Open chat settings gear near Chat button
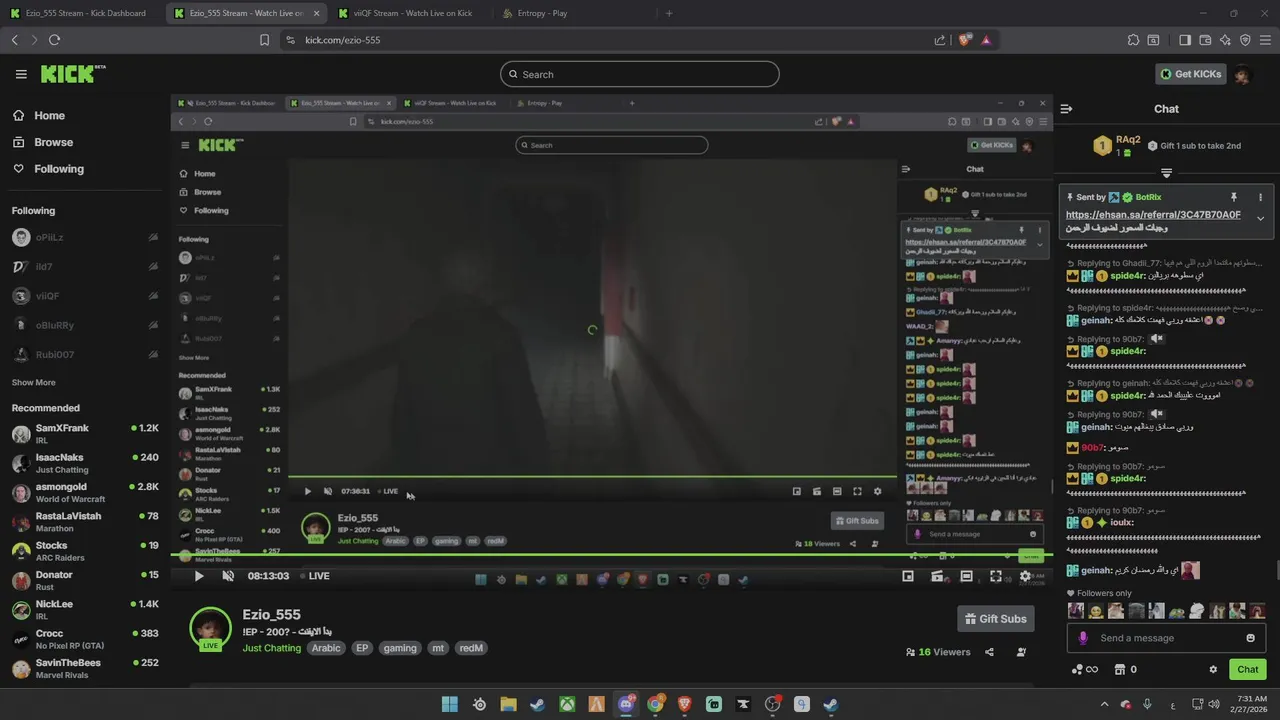Image resolution: width=1280 pixels, height=720 pixels. tap(1213, 669)
